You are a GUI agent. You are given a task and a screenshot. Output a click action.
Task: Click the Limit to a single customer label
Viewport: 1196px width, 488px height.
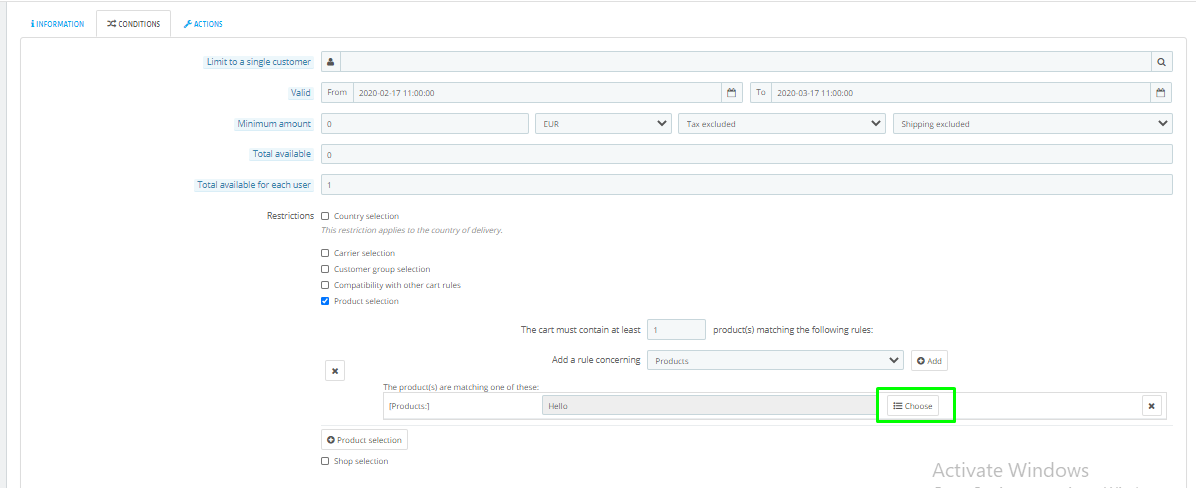tap(259, 62)
